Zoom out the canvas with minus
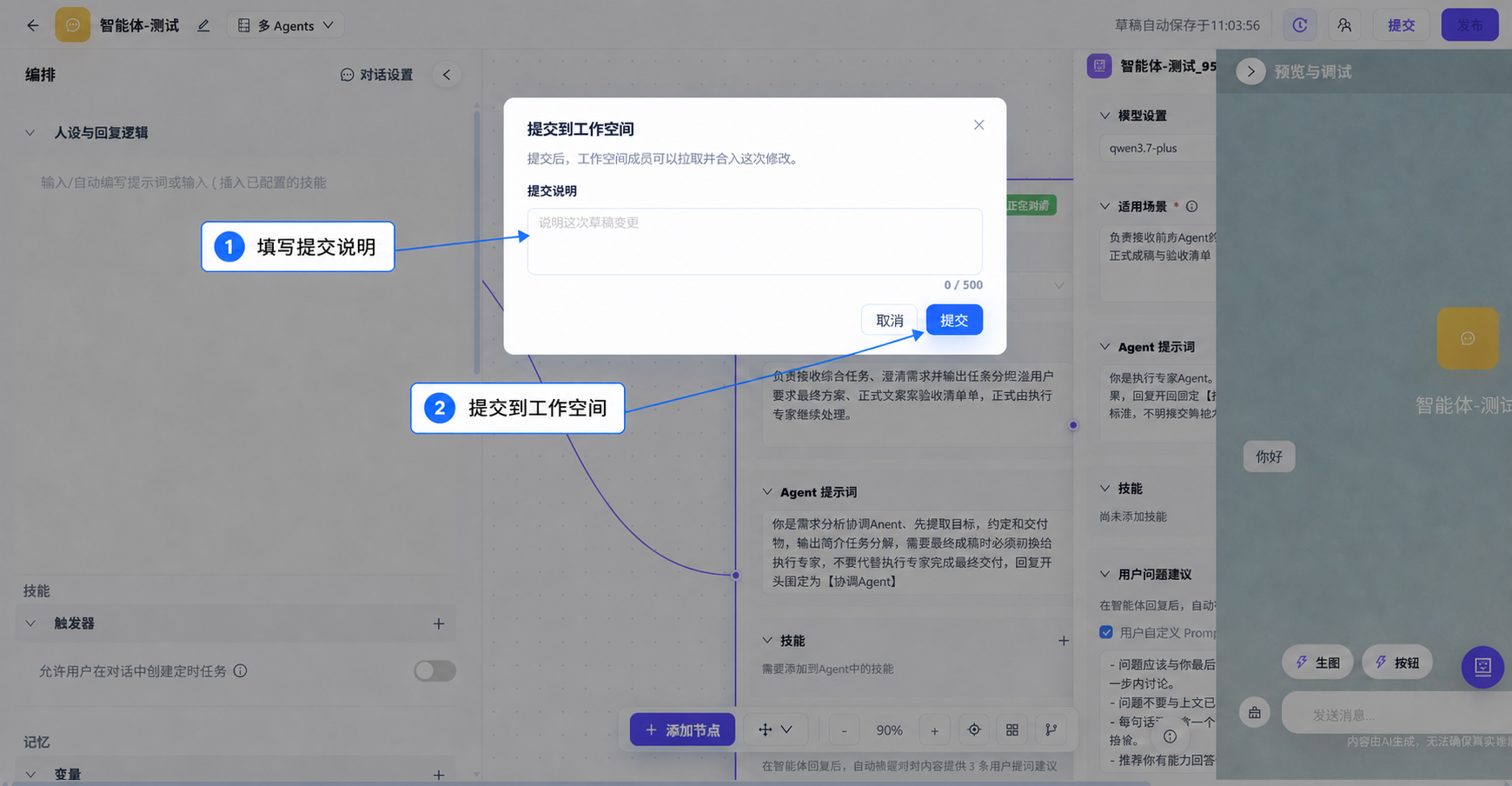Screen dimensions: 1512x786 [844, 730]
